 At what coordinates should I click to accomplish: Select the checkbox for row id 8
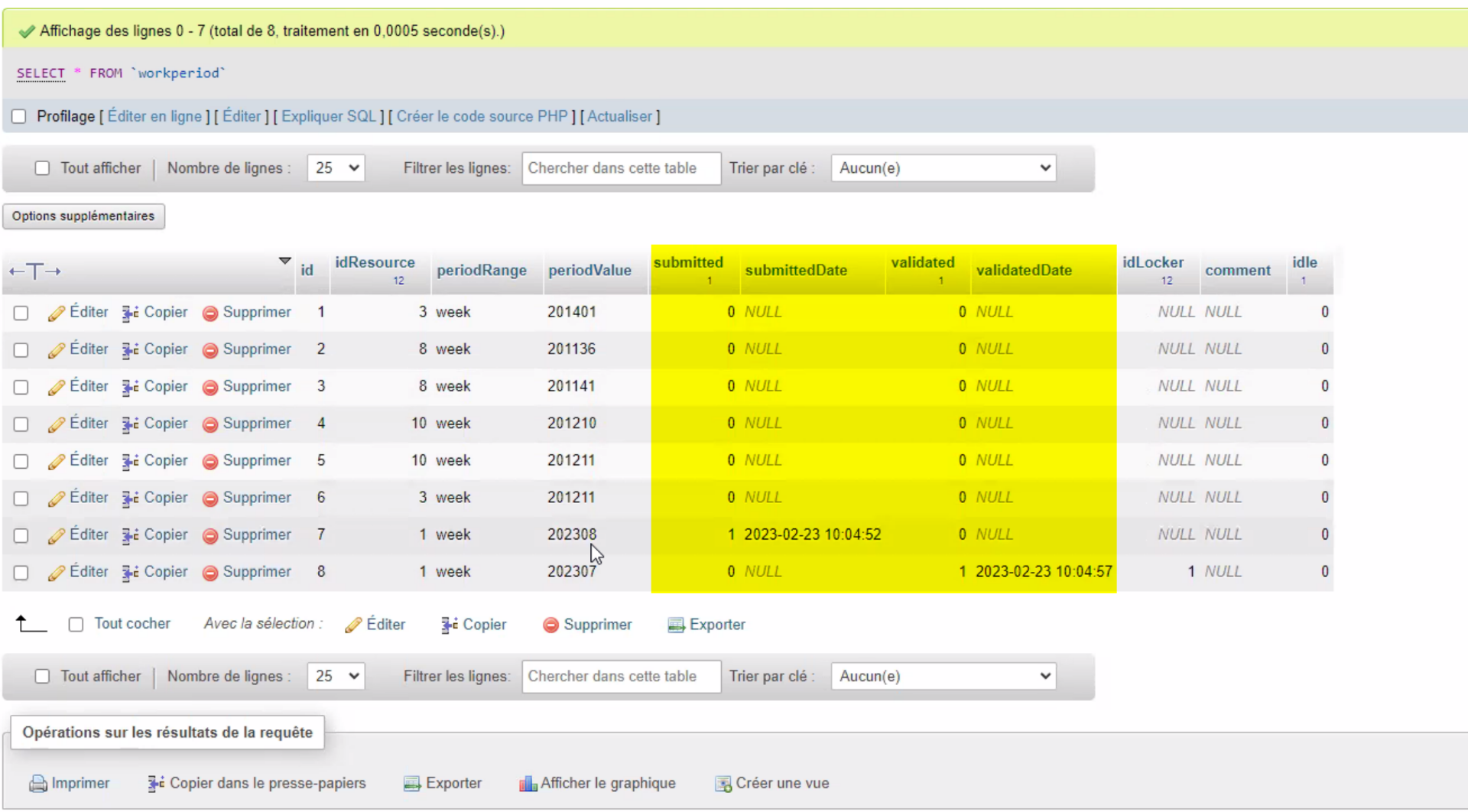click(x=21, y=573)
